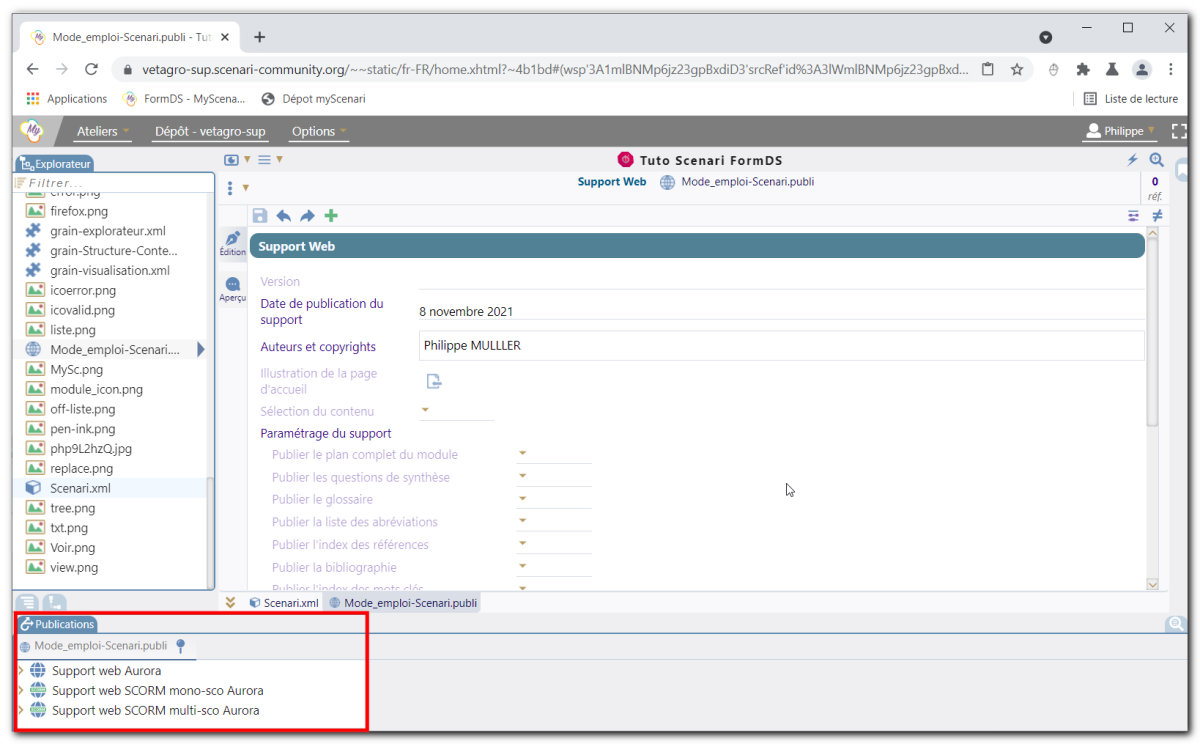Click the Illustration de la page d'accueil insert icon
The width and height of the screenshot is (1200, 744).
tap(434, 381)
